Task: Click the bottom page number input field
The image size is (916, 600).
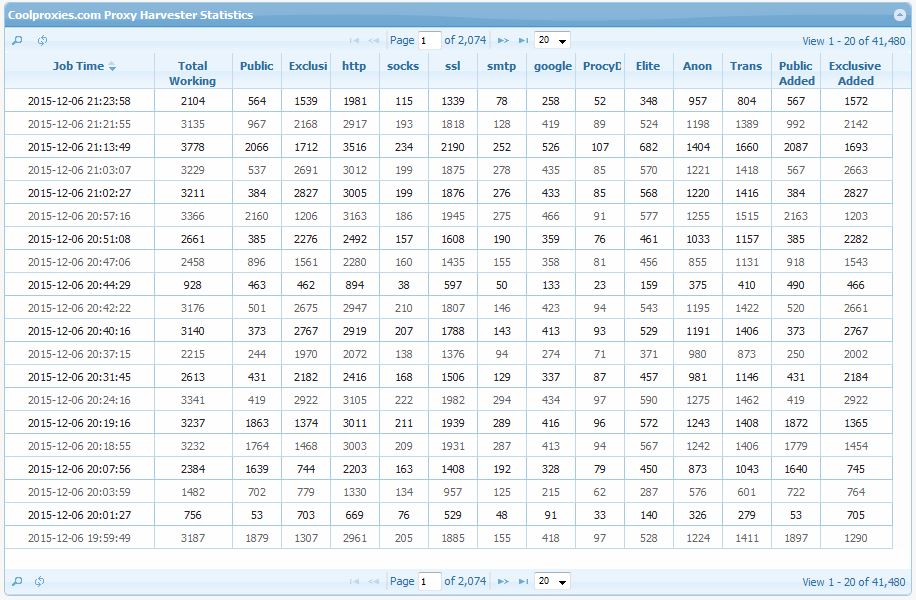Action: (x=429, y=581)
